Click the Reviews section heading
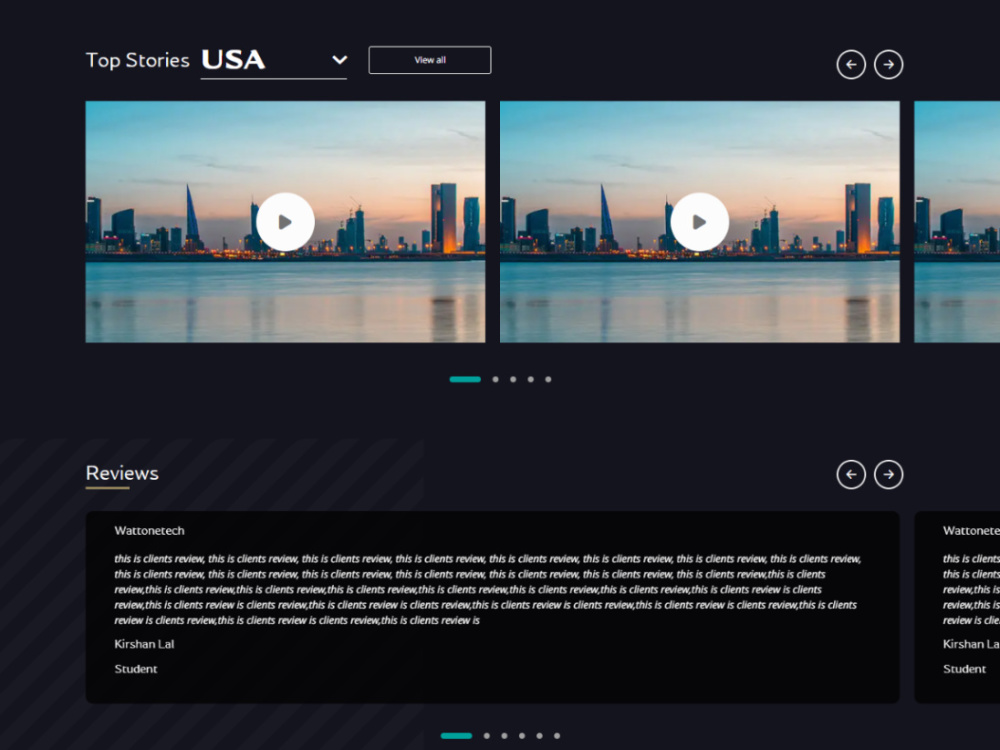The width and height of the screenshot is (1000, 750). click(122, 474)
